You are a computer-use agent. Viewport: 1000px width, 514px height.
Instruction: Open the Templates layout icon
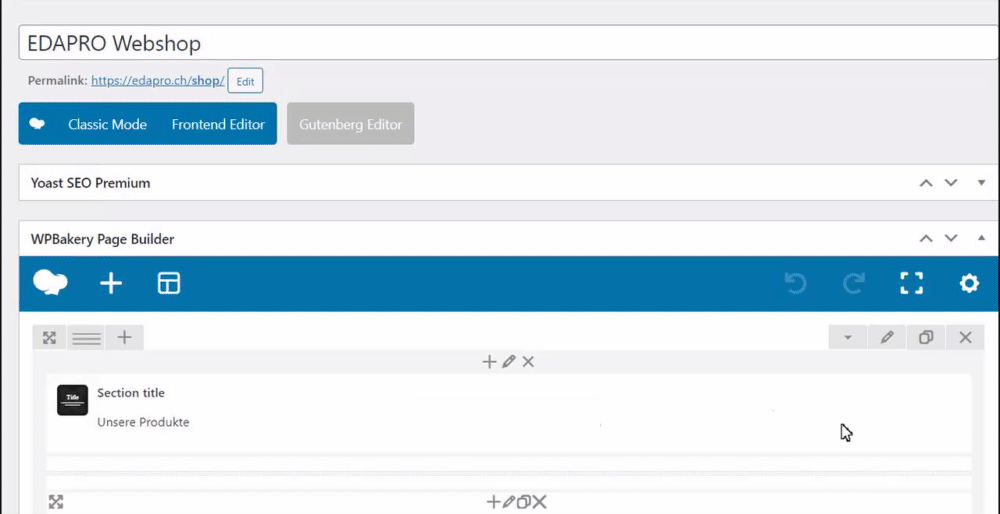(169, 283)
